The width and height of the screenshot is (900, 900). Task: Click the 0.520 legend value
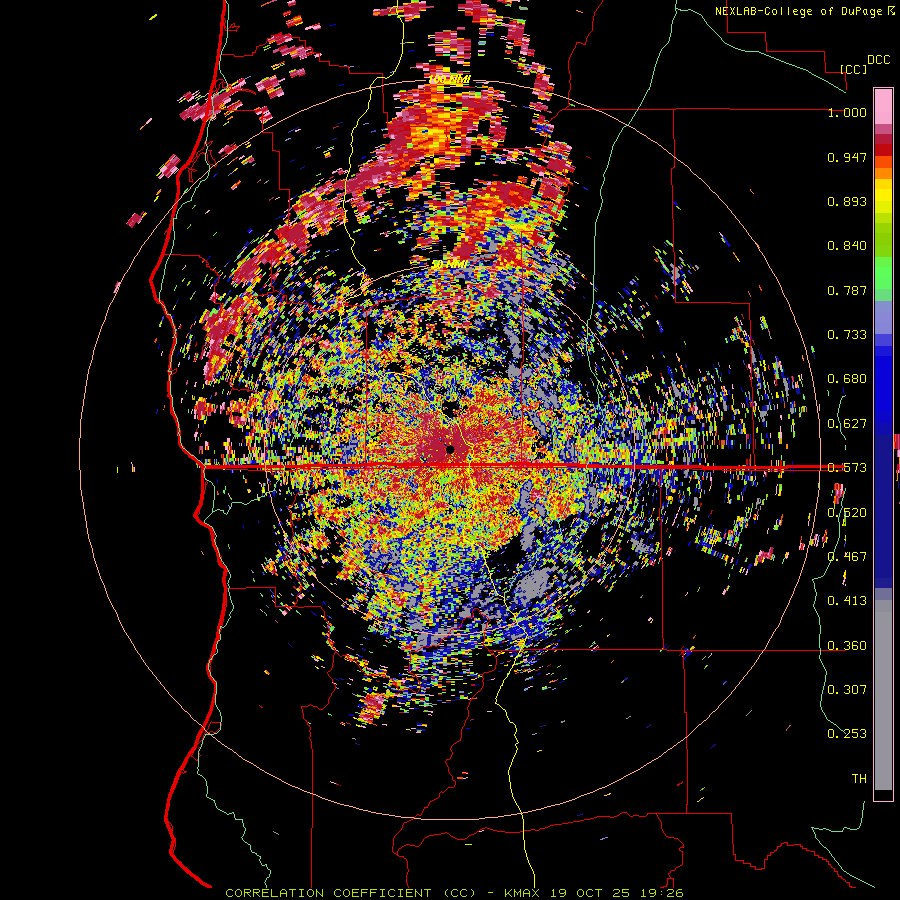tap(847, 513)
